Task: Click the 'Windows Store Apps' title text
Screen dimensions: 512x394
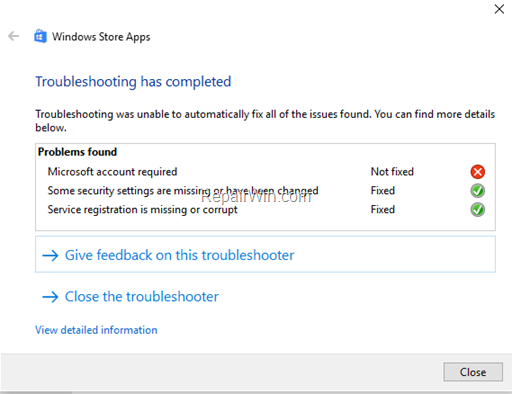Action: point(101,37)
